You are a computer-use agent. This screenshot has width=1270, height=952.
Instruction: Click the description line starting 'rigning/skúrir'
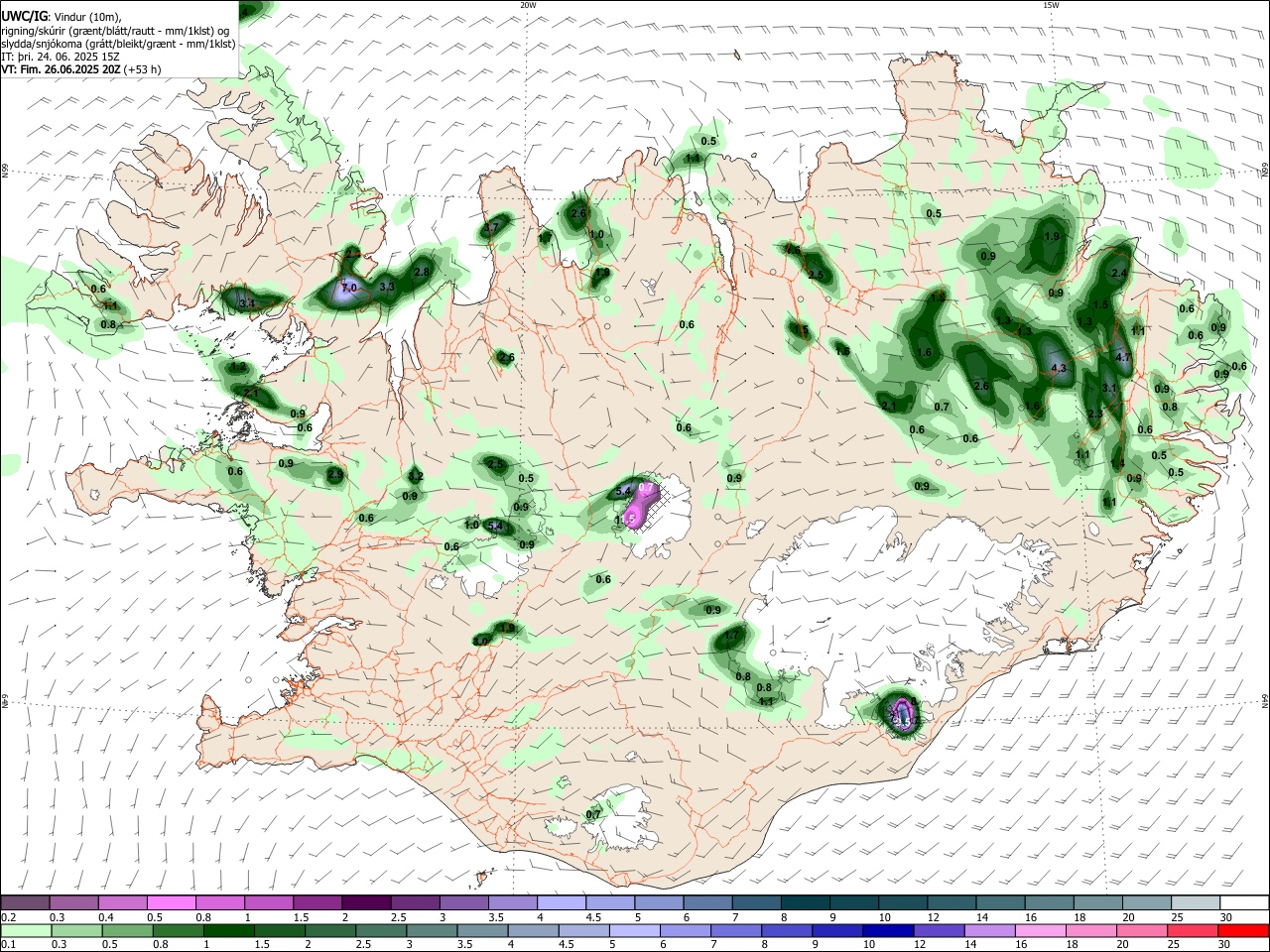coord(115,31)
